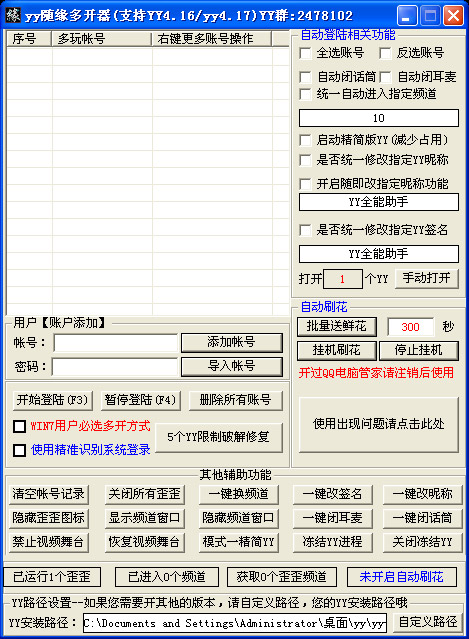
Task: Click the 密码 input field
Action: [115, 367]
